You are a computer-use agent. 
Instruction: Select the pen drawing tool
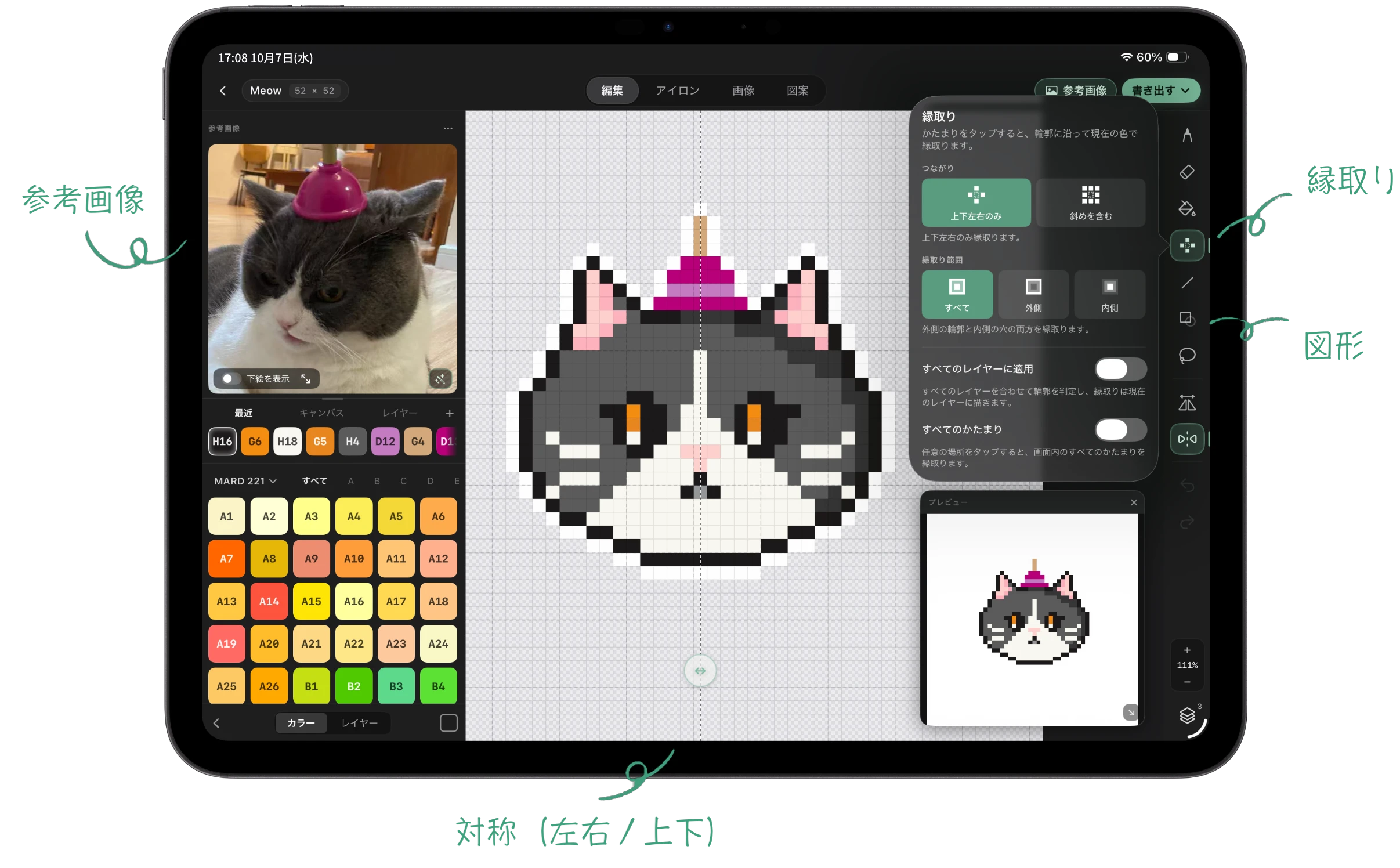click(x=1186, y=135)
